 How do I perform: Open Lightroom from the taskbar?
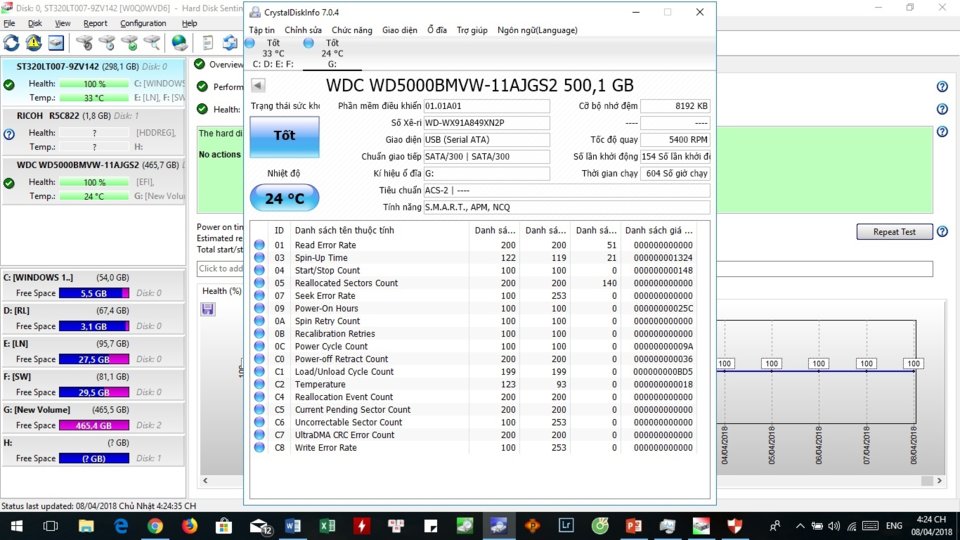[566, 526]
